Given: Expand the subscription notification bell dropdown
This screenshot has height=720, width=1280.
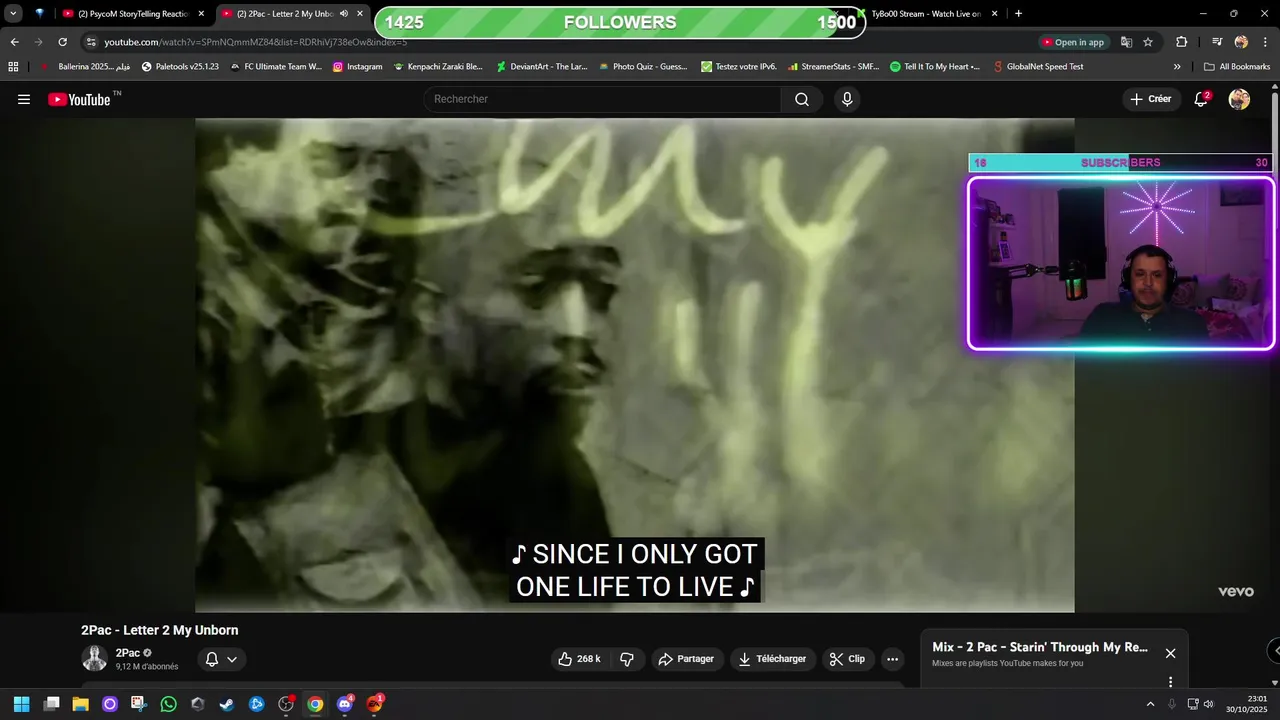Looking at the screenshot, I should 221,659.
